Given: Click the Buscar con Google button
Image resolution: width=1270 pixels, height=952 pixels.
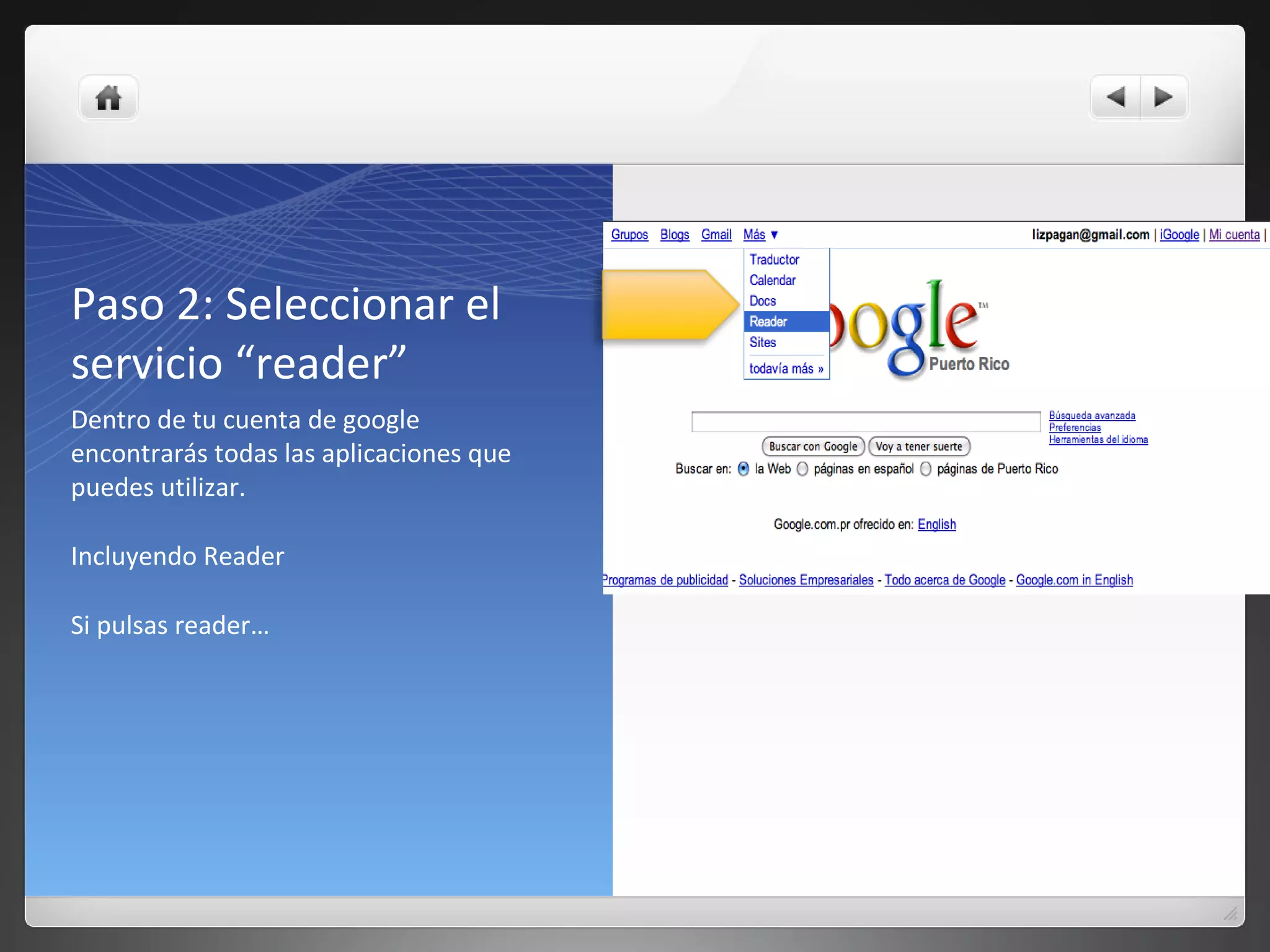Looking at the screenshot, I should pos(813,446).
